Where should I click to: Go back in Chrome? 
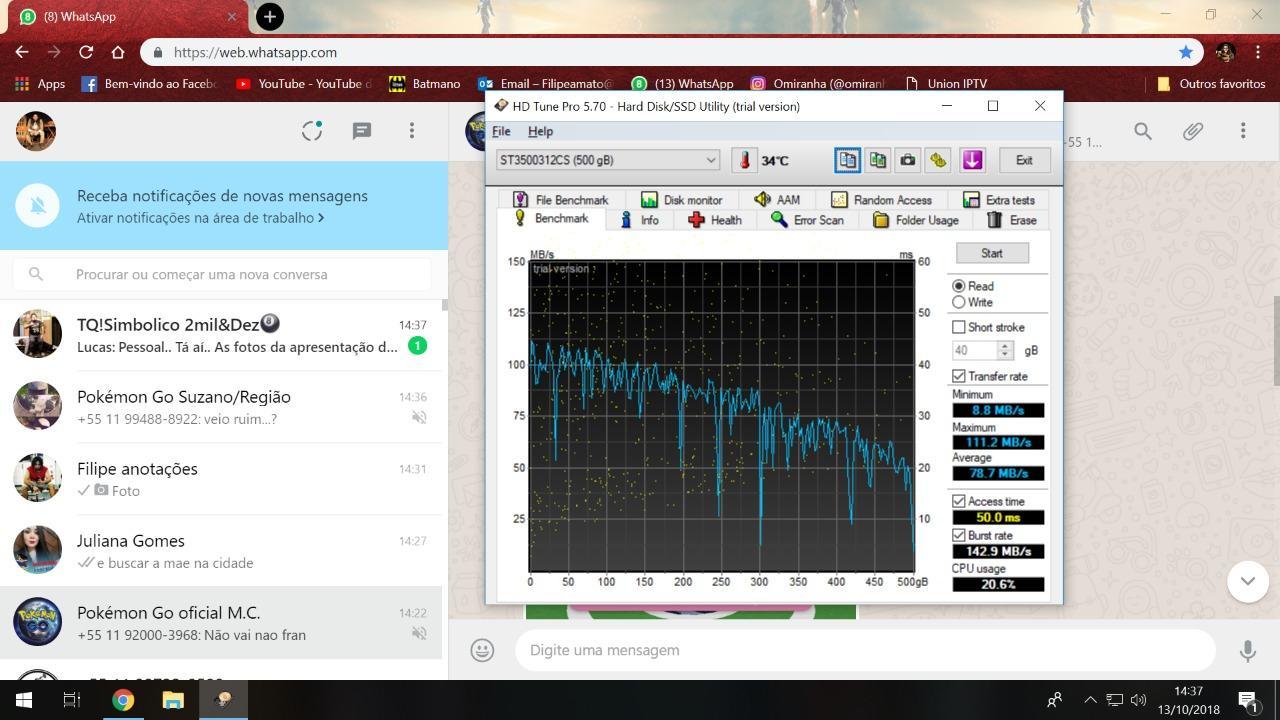[x=22, y=52]
